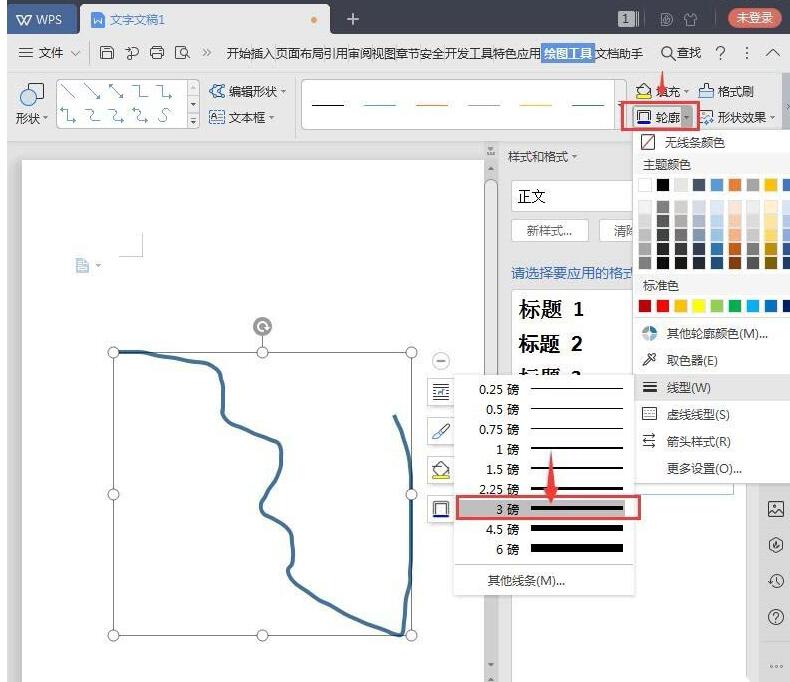Viewport: 790px width, 682px height.
Task: Click the layout options floating icon beside shape
Action: click(441, 391)
